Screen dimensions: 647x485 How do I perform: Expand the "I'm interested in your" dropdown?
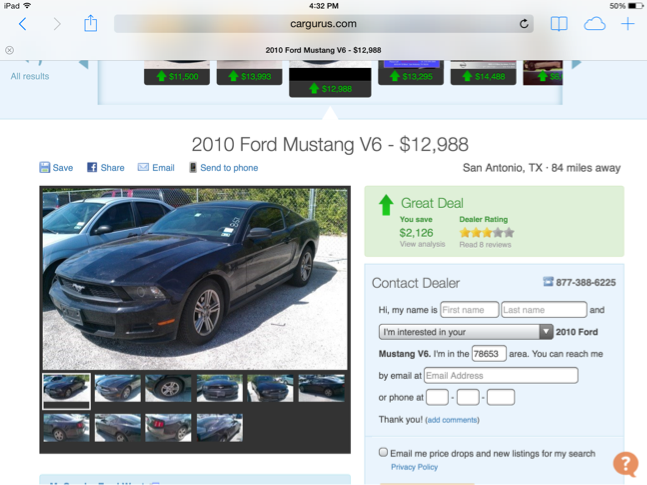465,332
